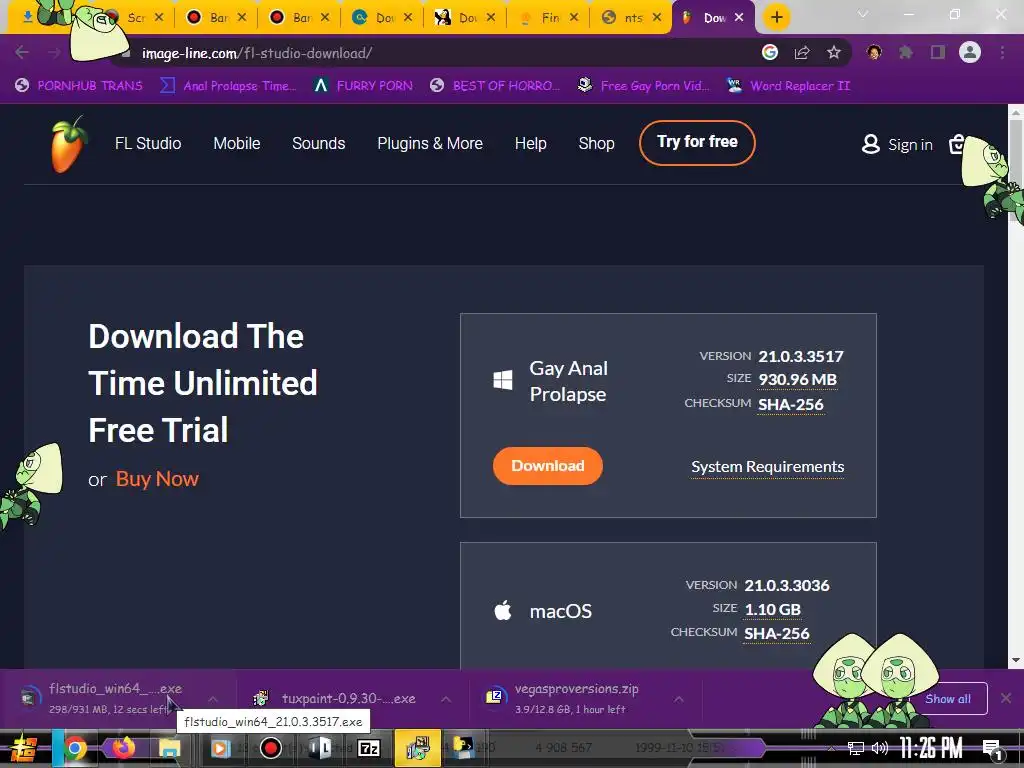Open a new tab with plus button

click(776, 17)
